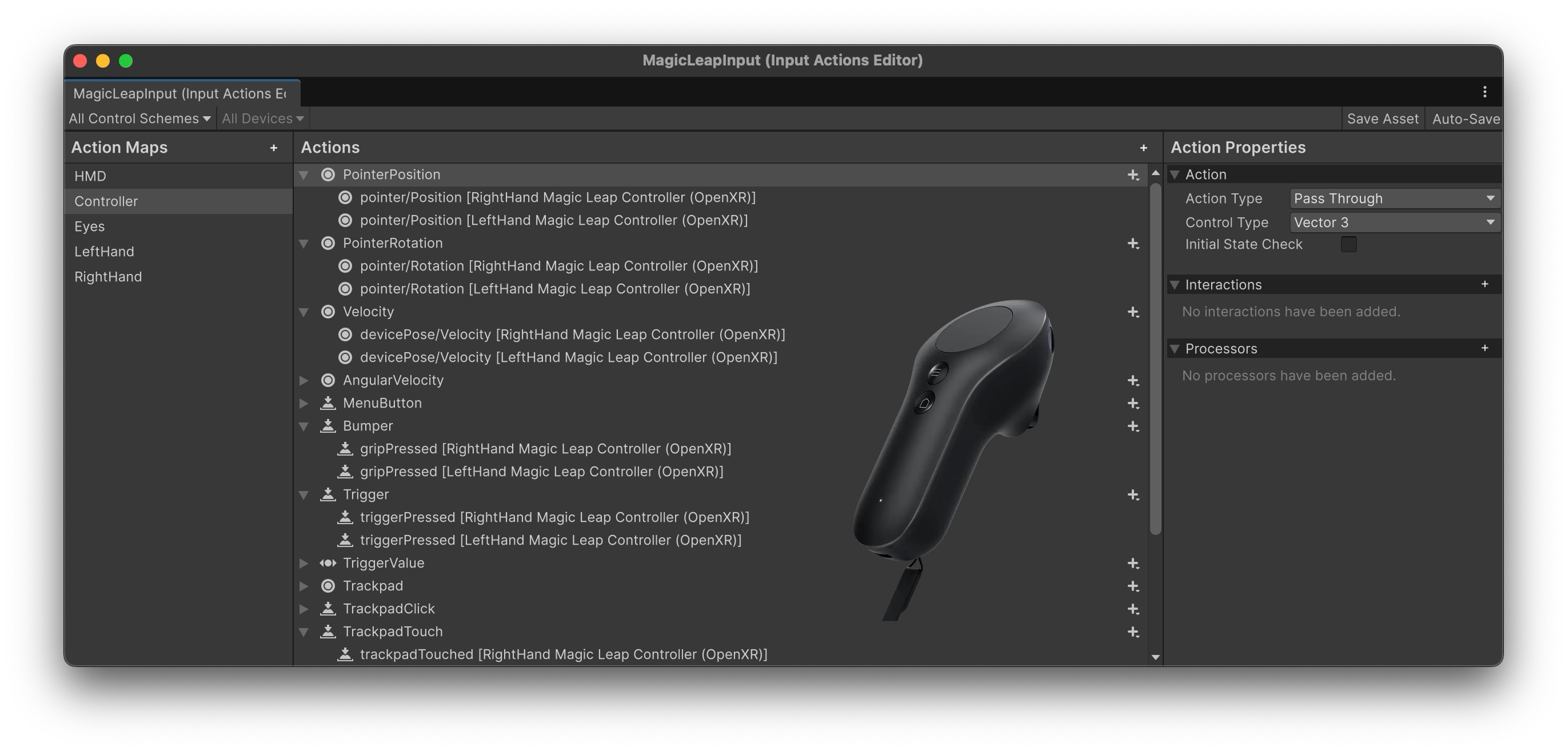This screenshot has width=1568, height=752.
Task: Select gripPressed RightHand binding
Action: coord(545,449)
